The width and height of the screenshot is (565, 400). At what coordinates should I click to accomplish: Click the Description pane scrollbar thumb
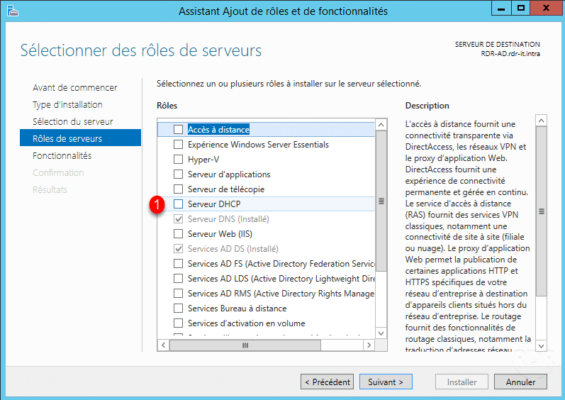click(541, 211)
